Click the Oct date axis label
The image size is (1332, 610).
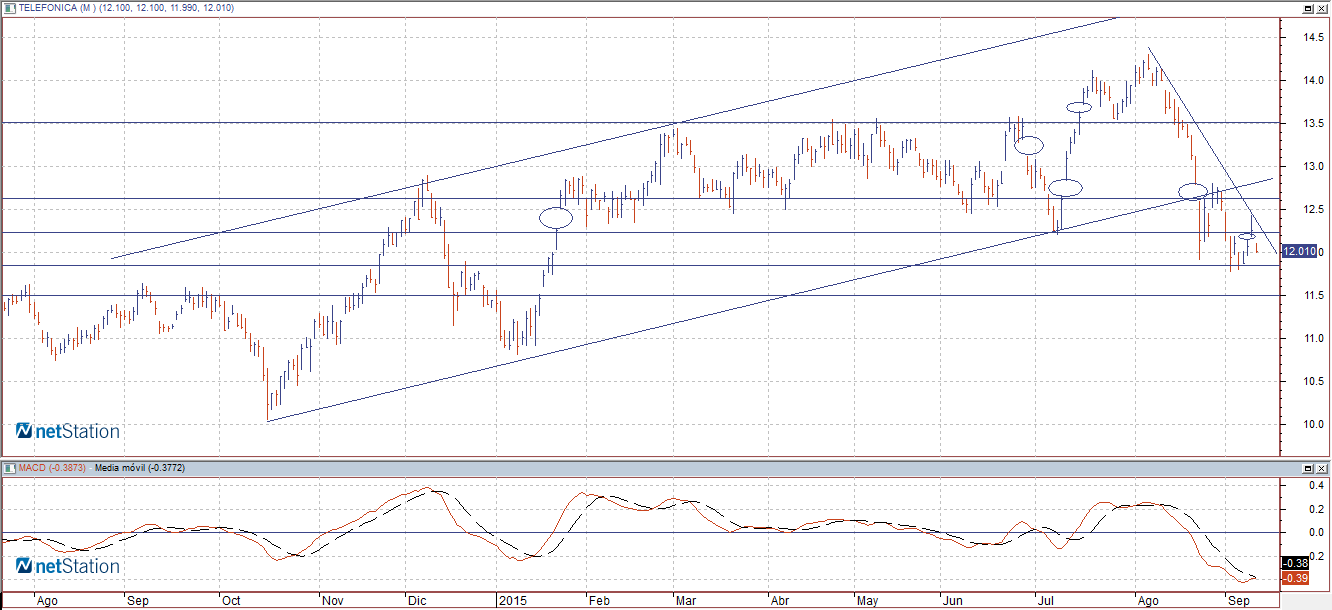(231, 602)
